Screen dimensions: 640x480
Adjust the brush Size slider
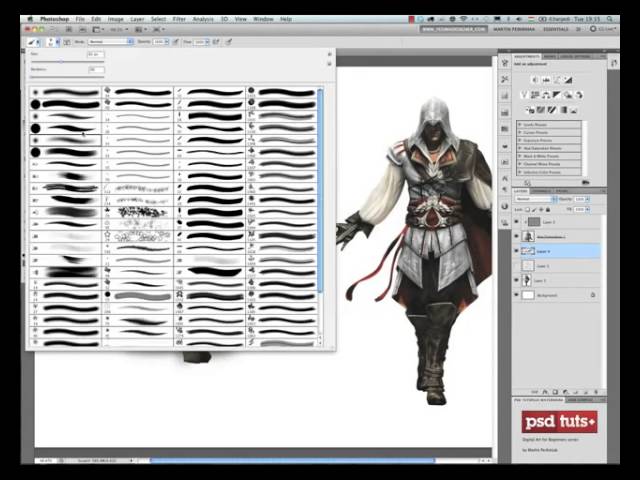pos(60,62)
